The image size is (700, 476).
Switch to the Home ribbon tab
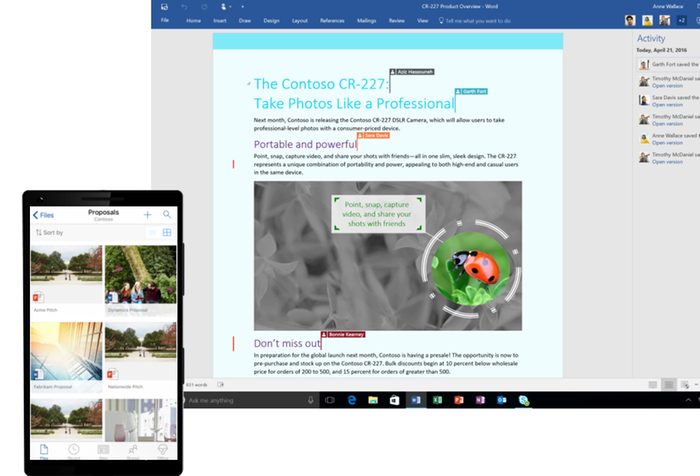click(x=193, y=21)
